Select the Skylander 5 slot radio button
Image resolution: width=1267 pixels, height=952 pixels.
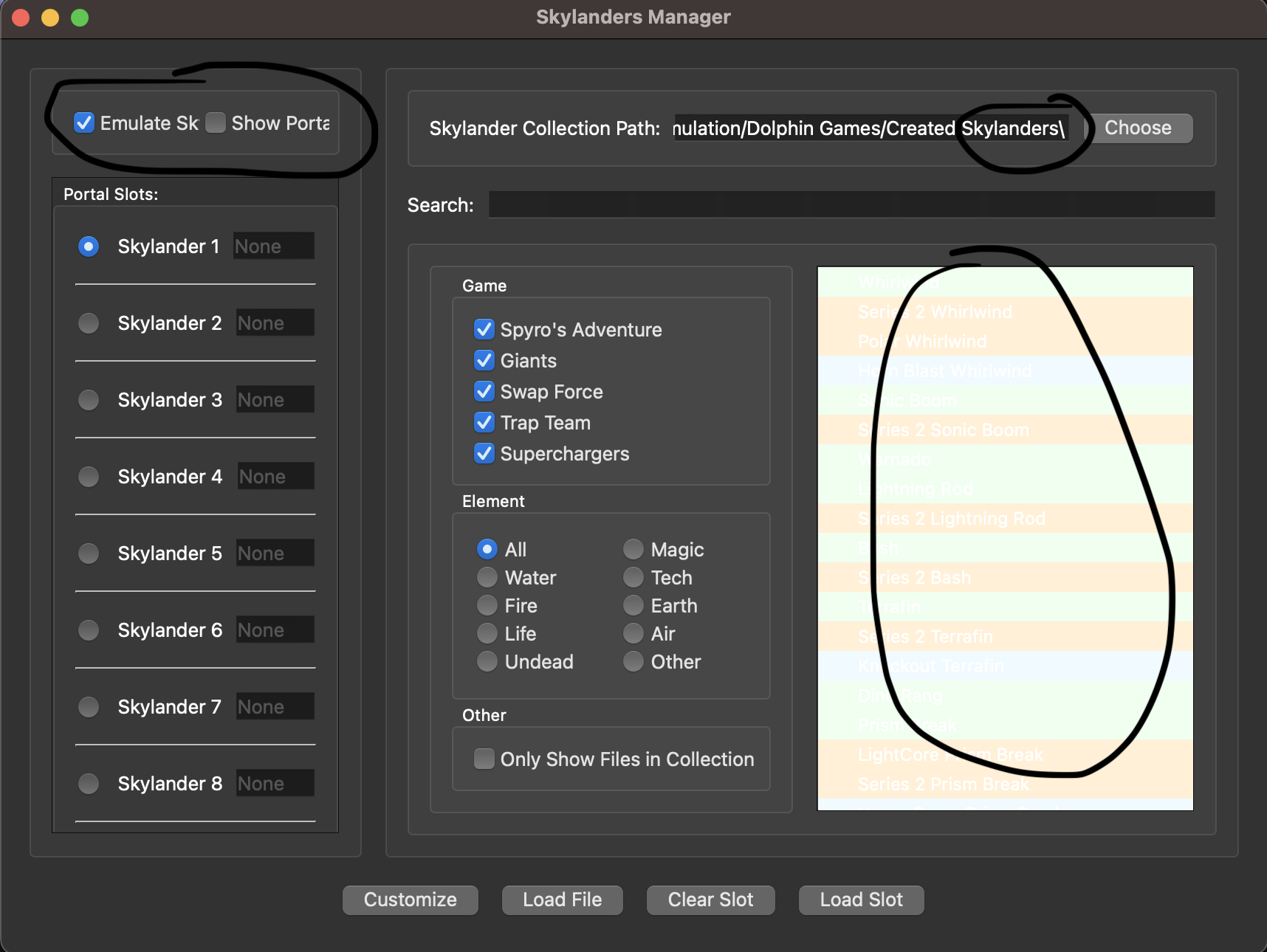pyautogui.click(x=89, y=553)
